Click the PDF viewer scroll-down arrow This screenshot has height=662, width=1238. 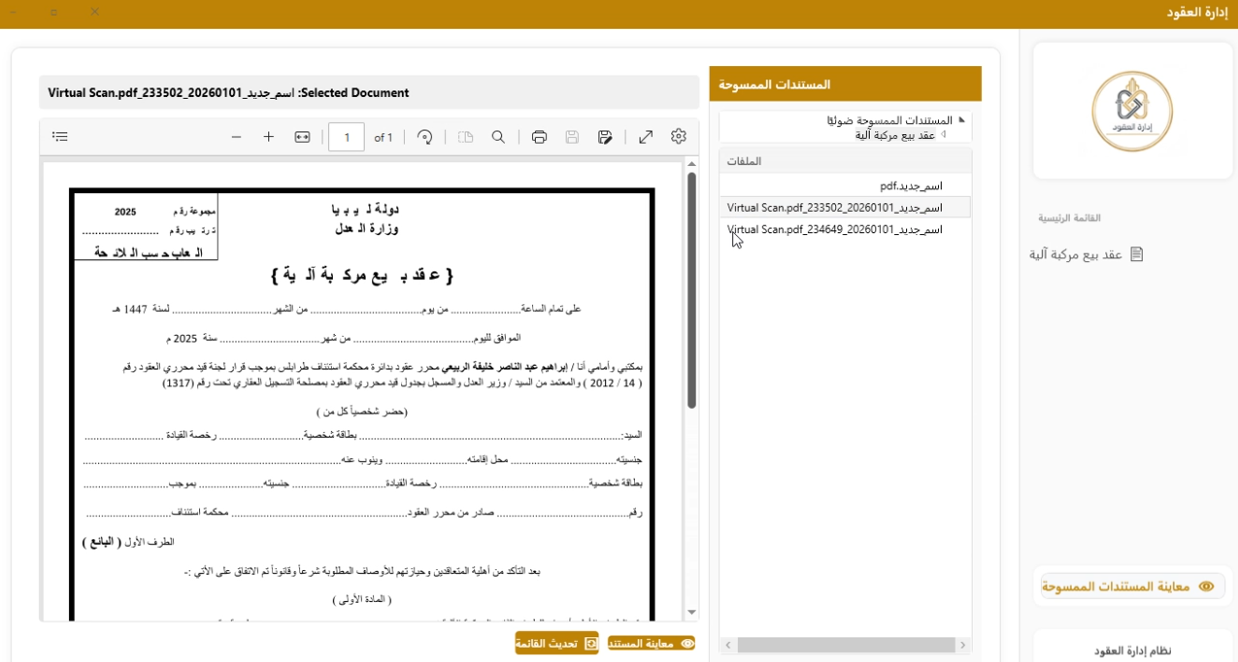point(691,612)
